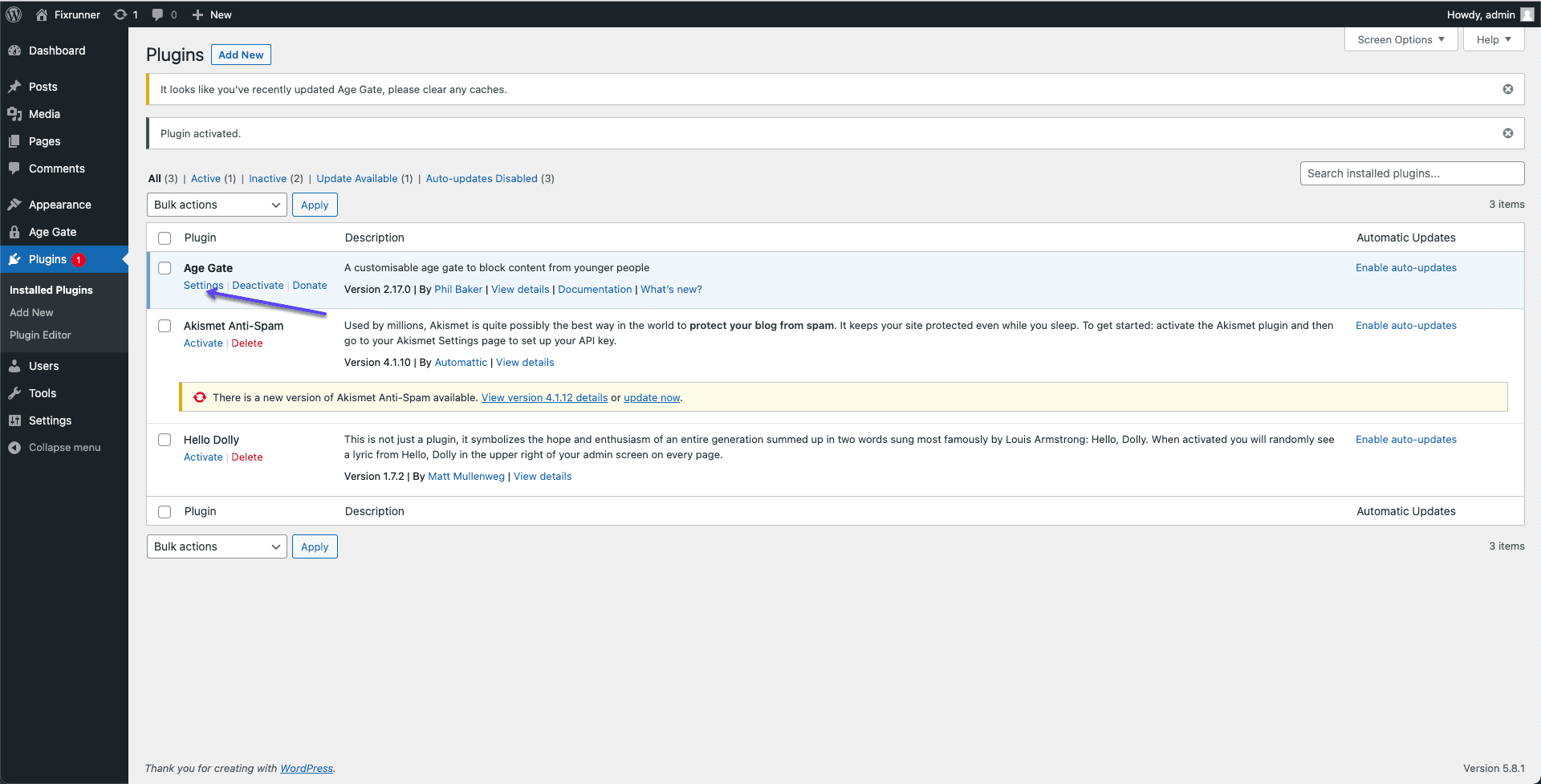Open Matt Mullenweg author link
This screenshot has height=784, width=1541.
tap(466, 476)
